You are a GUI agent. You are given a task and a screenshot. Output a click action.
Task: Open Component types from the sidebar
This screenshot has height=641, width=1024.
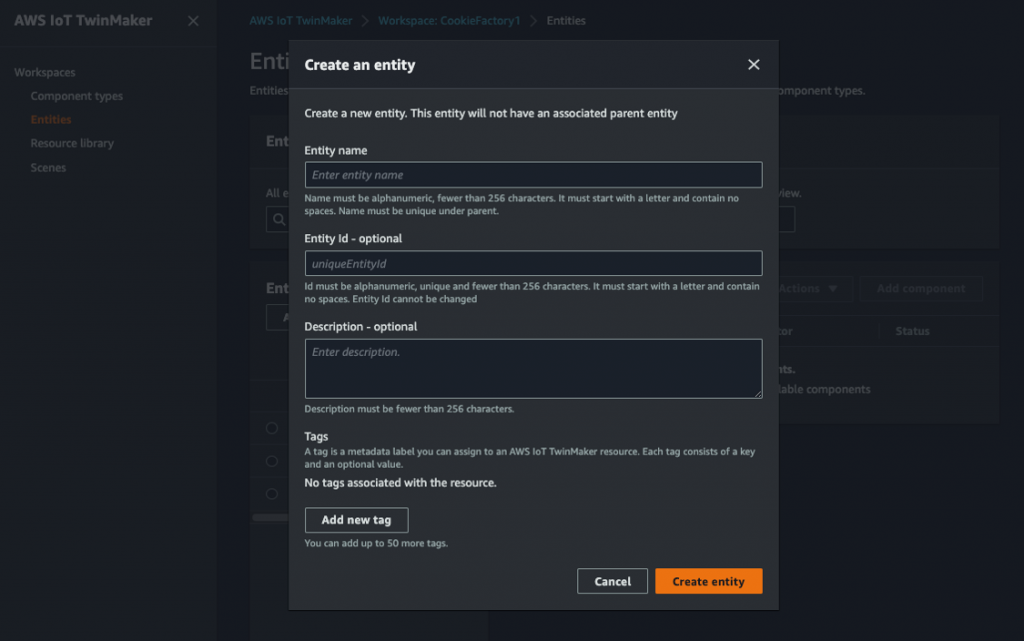coord(76,95)
